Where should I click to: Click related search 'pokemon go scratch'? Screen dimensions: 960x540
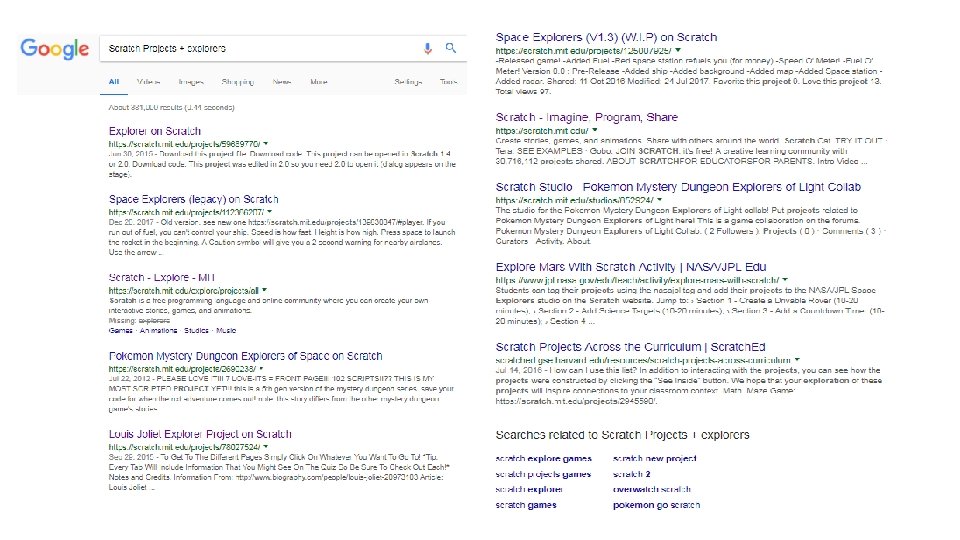pos(656,506)
